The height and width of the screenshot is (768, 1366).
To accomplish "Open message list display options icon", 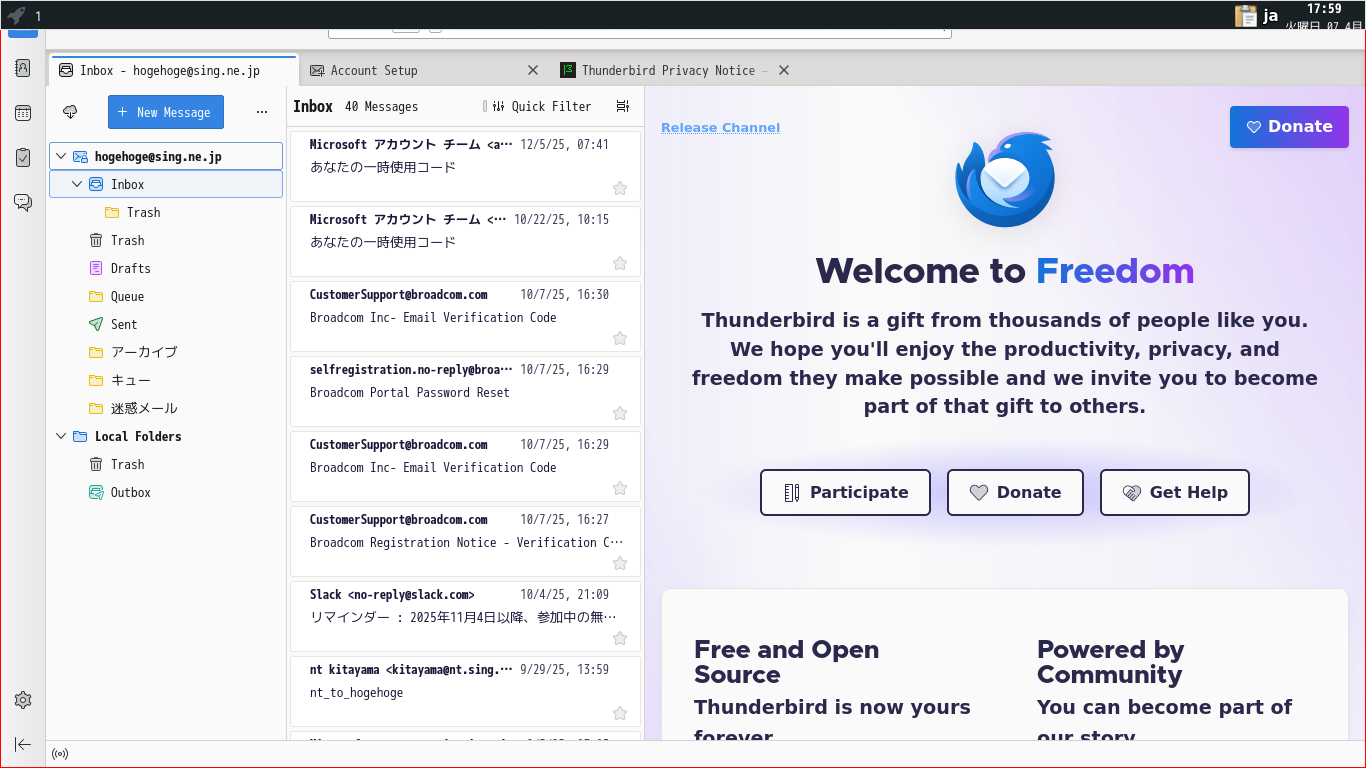I will tap(623, 106).
